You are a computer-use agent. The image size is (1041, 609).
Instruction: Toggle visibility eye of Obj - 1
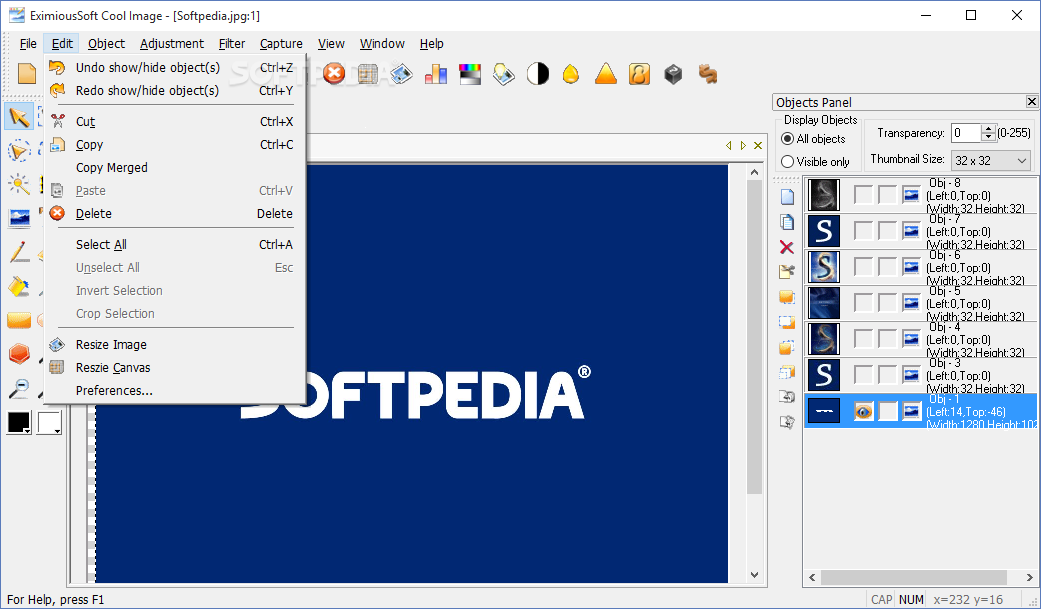pos(863,411)
